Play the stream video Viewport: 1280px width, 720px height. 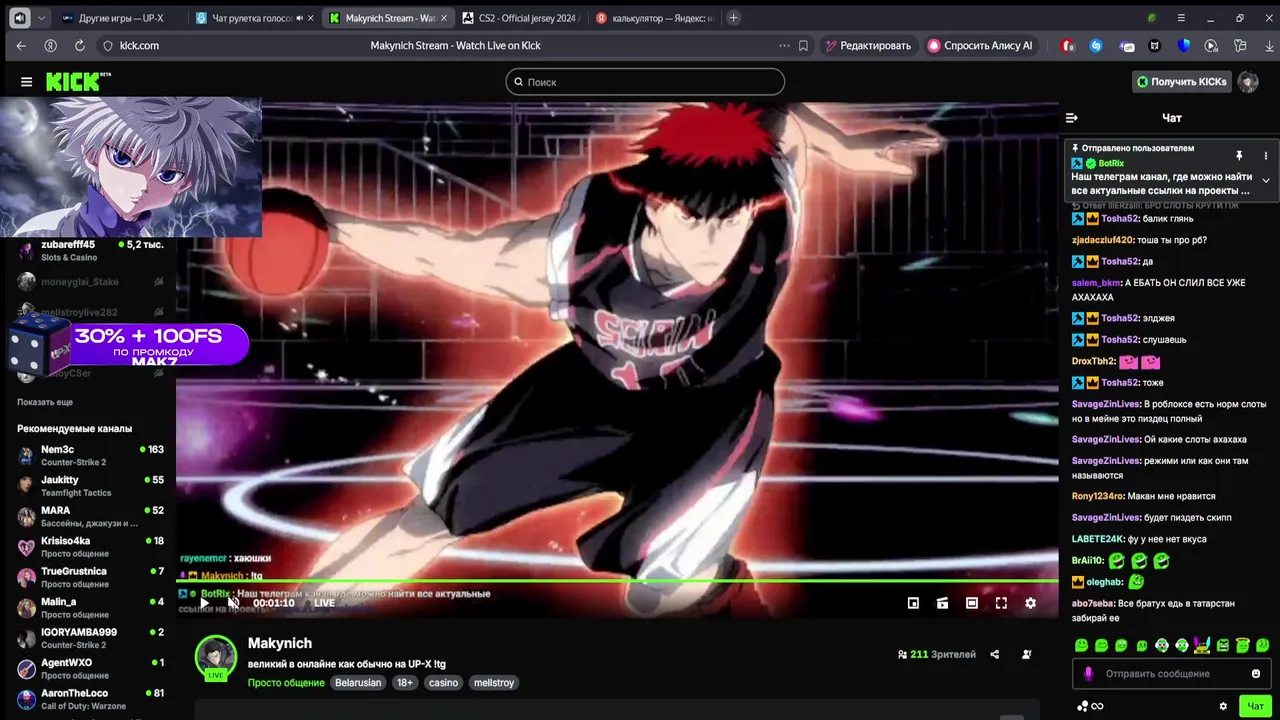click(x=204, y=603)
